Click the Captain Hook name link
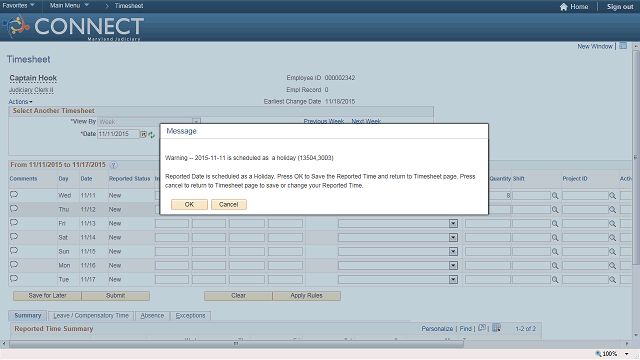The image size is (640, 360). [x=33, y=78]
